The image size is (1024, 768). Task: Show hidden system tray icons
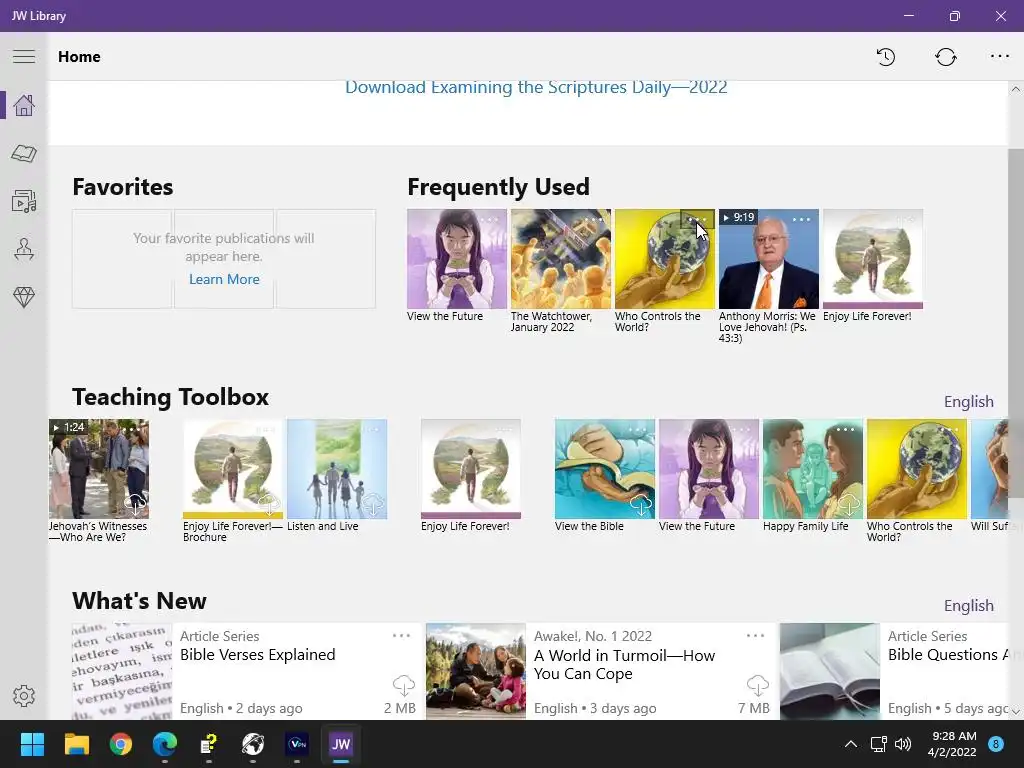(851, 744)
